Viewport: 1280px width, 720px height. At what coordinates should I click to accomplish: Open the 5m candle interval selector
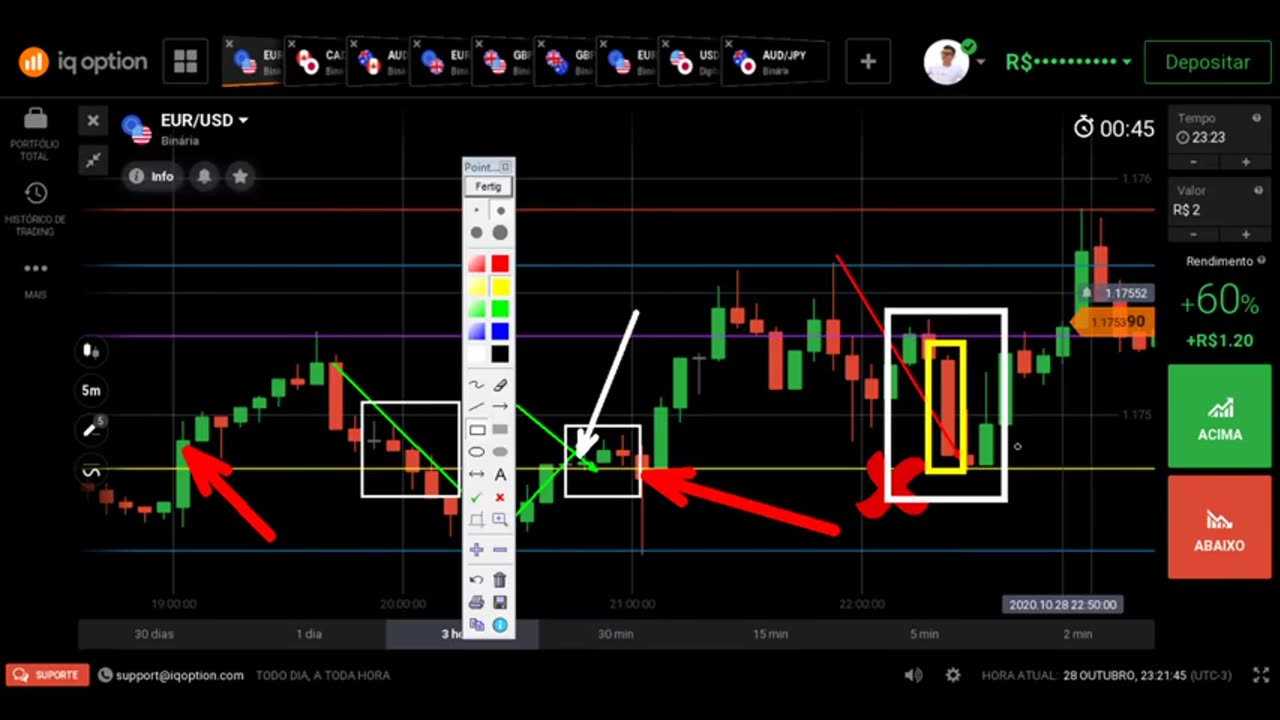pyautogui.click(x=91, y=390)
